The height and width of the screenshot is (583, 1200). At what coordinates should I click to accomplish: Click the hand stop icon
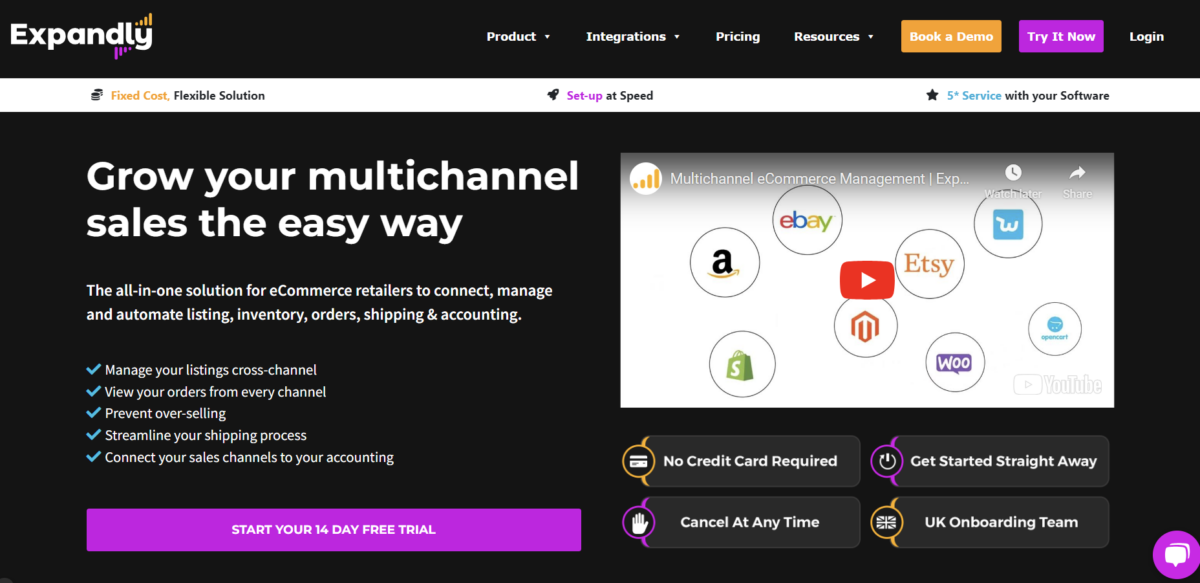point(637,522)
